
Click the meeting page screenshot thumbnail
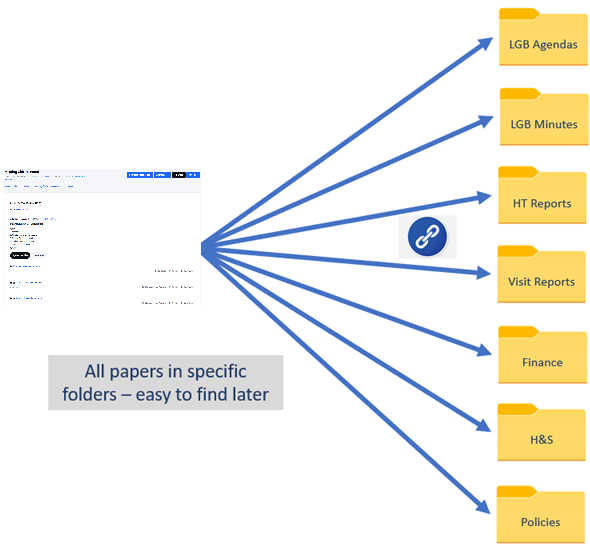click(102, 237)
